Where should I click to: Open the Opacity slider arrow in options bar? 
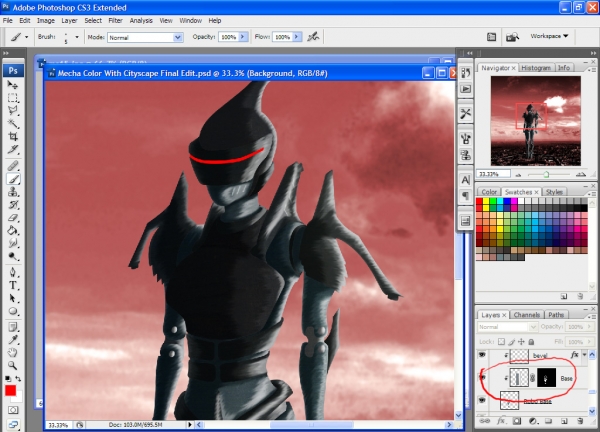coord(243,37)
